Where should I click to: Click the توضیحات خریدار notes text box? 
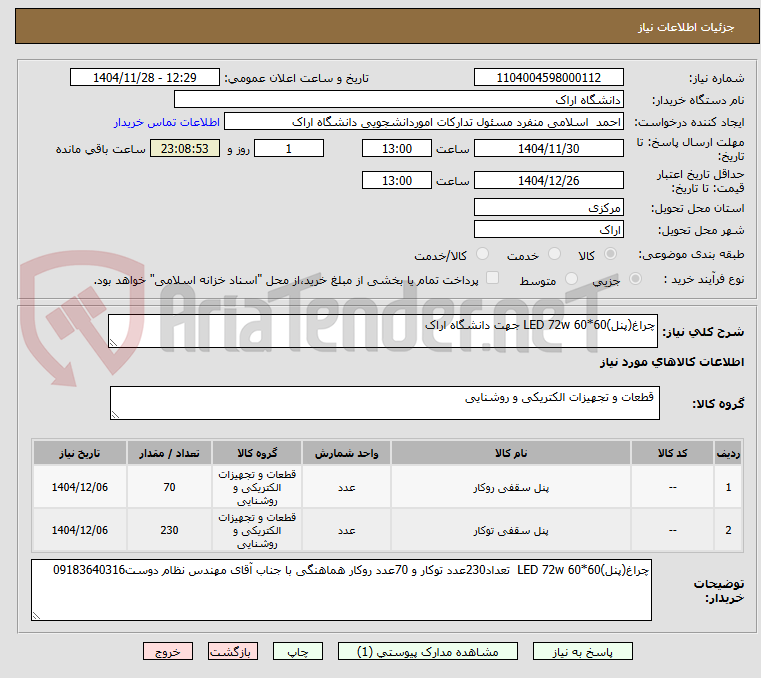341,590
